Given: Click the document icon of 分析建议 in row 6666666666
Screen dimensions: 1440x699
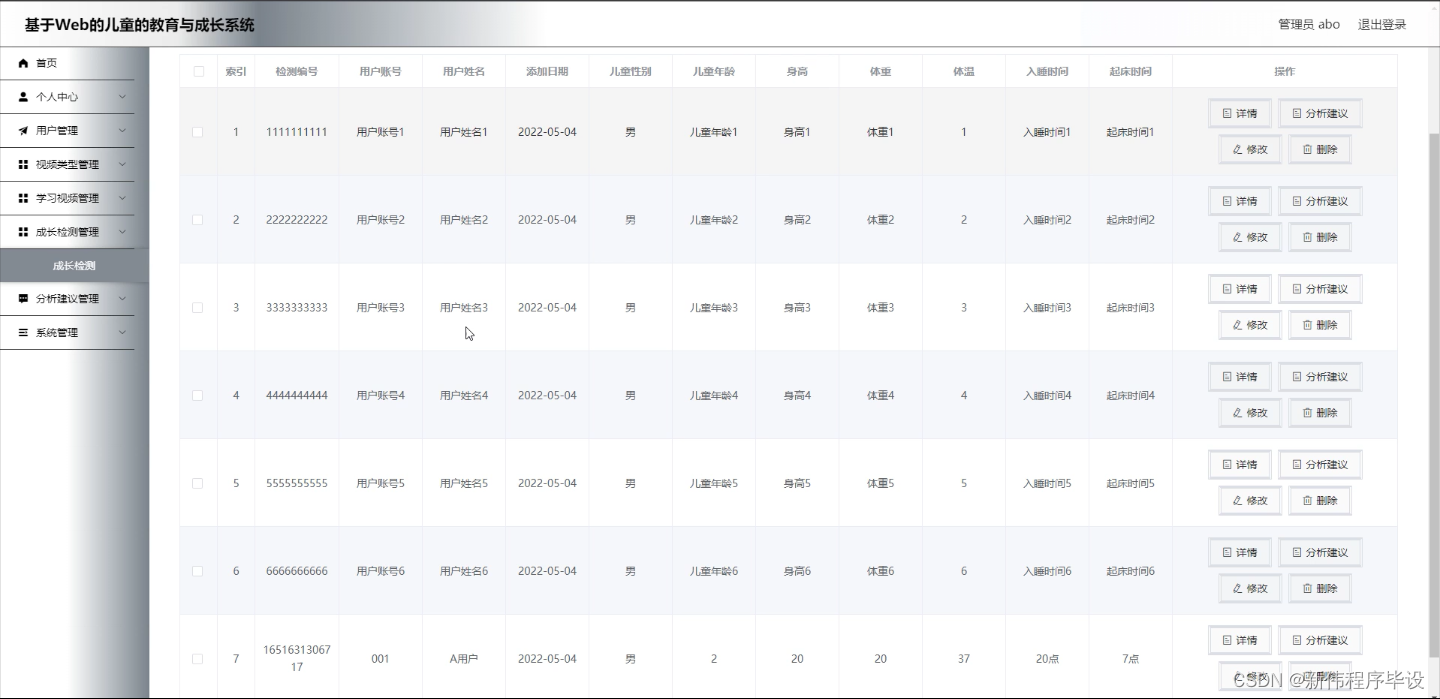Looking at the screenshot, I should (x=1297, y=553).
